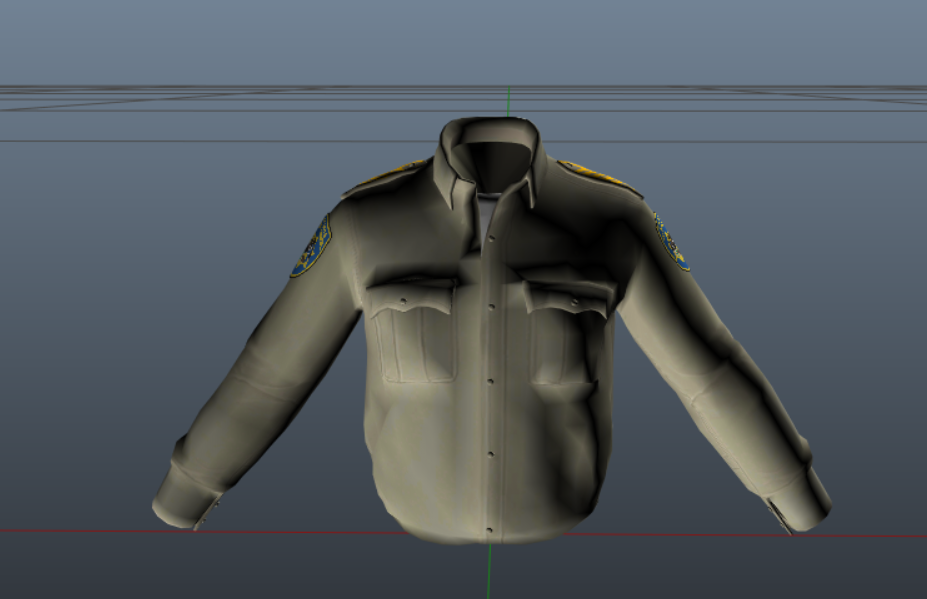Click the small button on left-side pocket flap
927x599 pixels.
coord(402,300)
